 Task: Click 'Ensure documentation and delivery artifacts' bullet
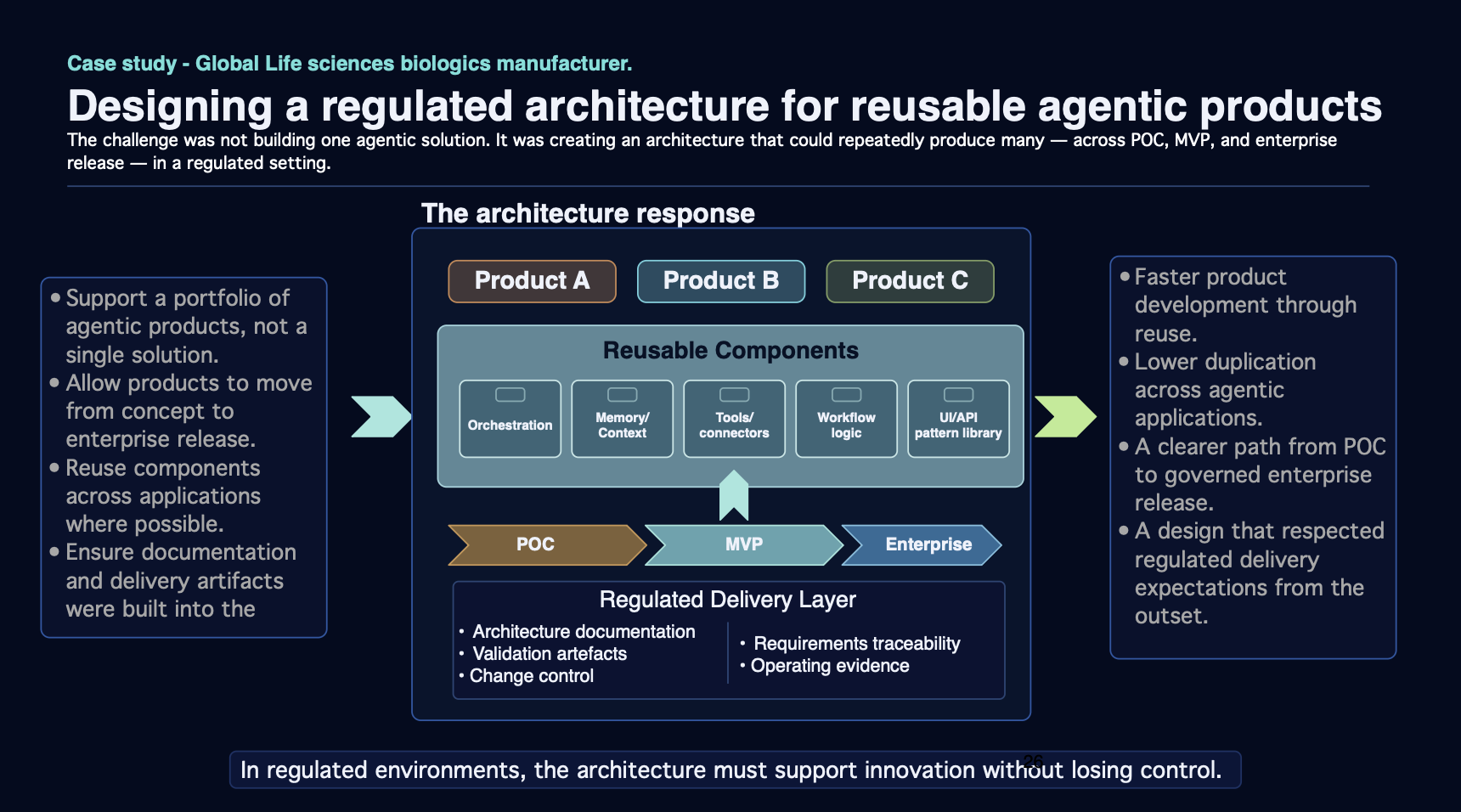[173, 581]
